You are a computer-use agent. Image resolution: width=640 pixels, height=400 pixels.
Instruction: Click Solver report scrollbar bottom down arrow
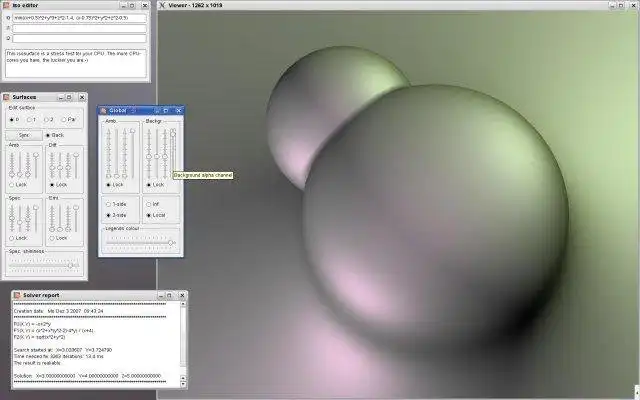[183, 384]
